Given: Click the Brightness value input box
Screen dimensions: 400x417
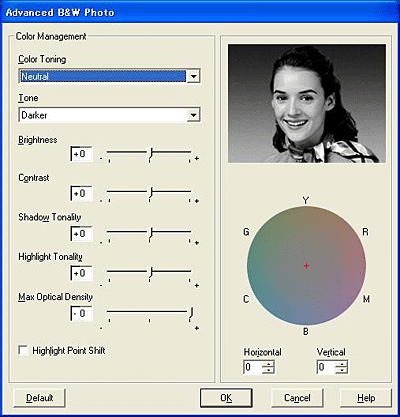Looking at the screenshot, I should pos(81,154).
